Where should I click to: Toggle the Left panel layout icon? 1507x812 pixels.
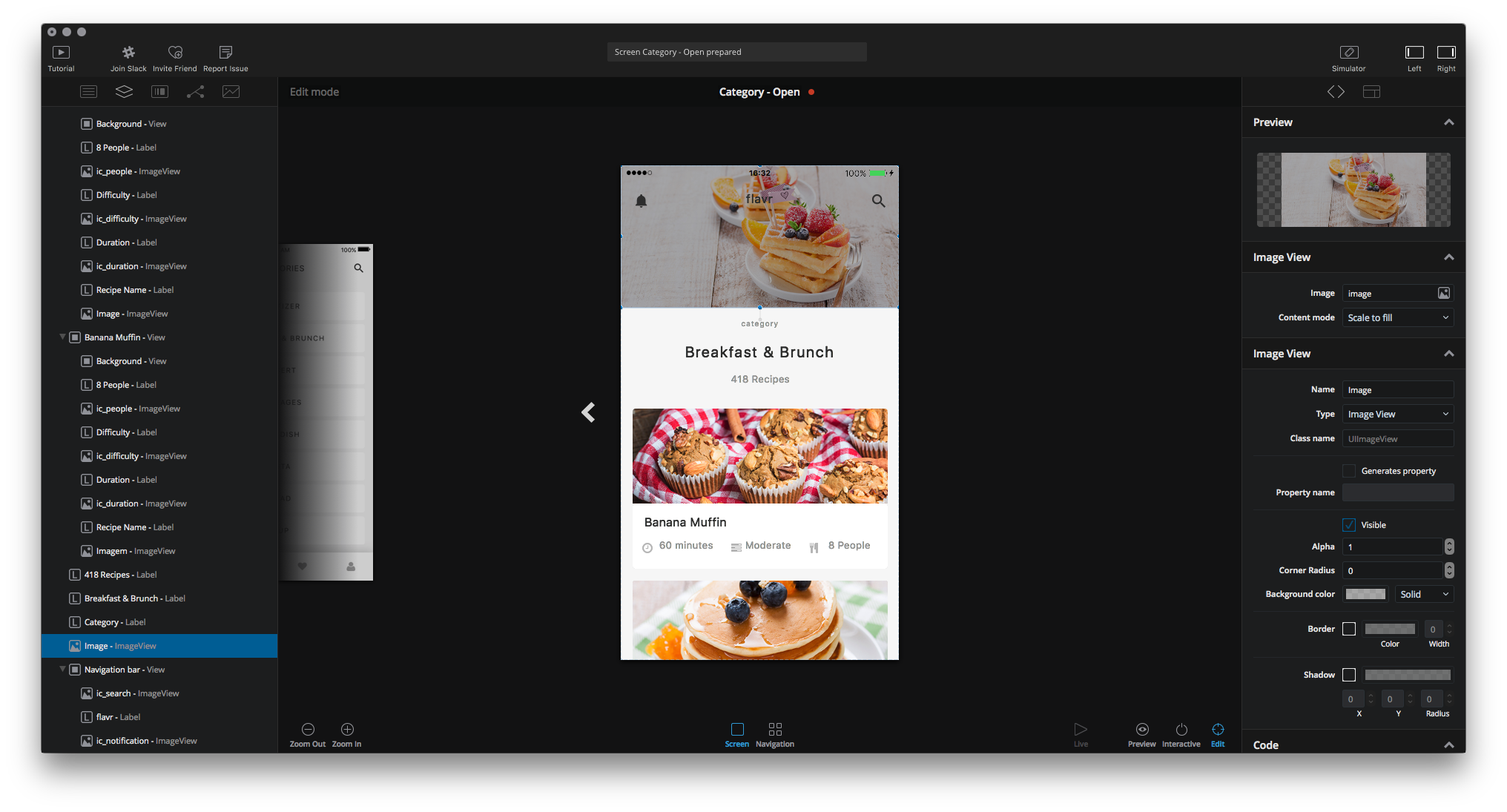1414,52
